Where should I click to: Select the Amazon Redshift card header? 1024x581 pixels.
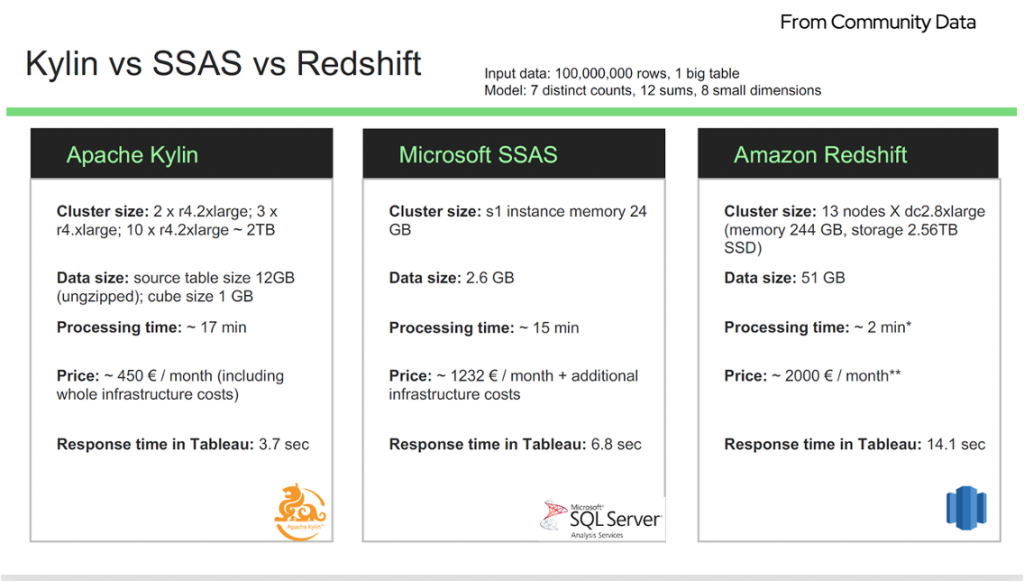click(848, 153)
